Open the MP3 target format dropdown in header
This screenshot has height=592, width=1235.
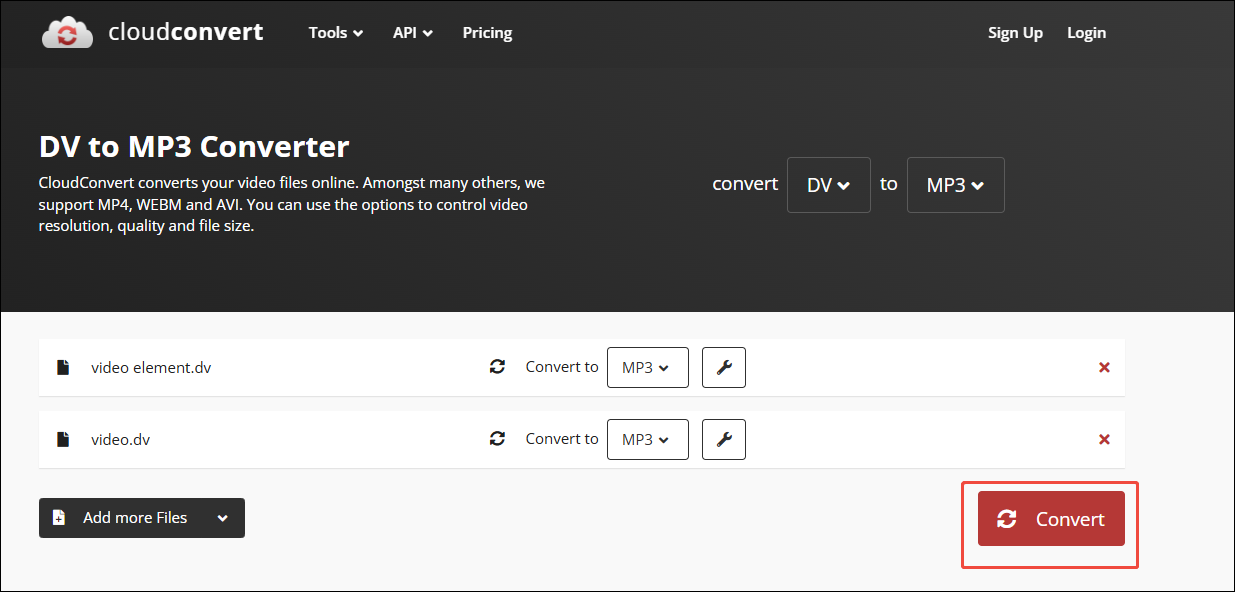pos(955,185)
